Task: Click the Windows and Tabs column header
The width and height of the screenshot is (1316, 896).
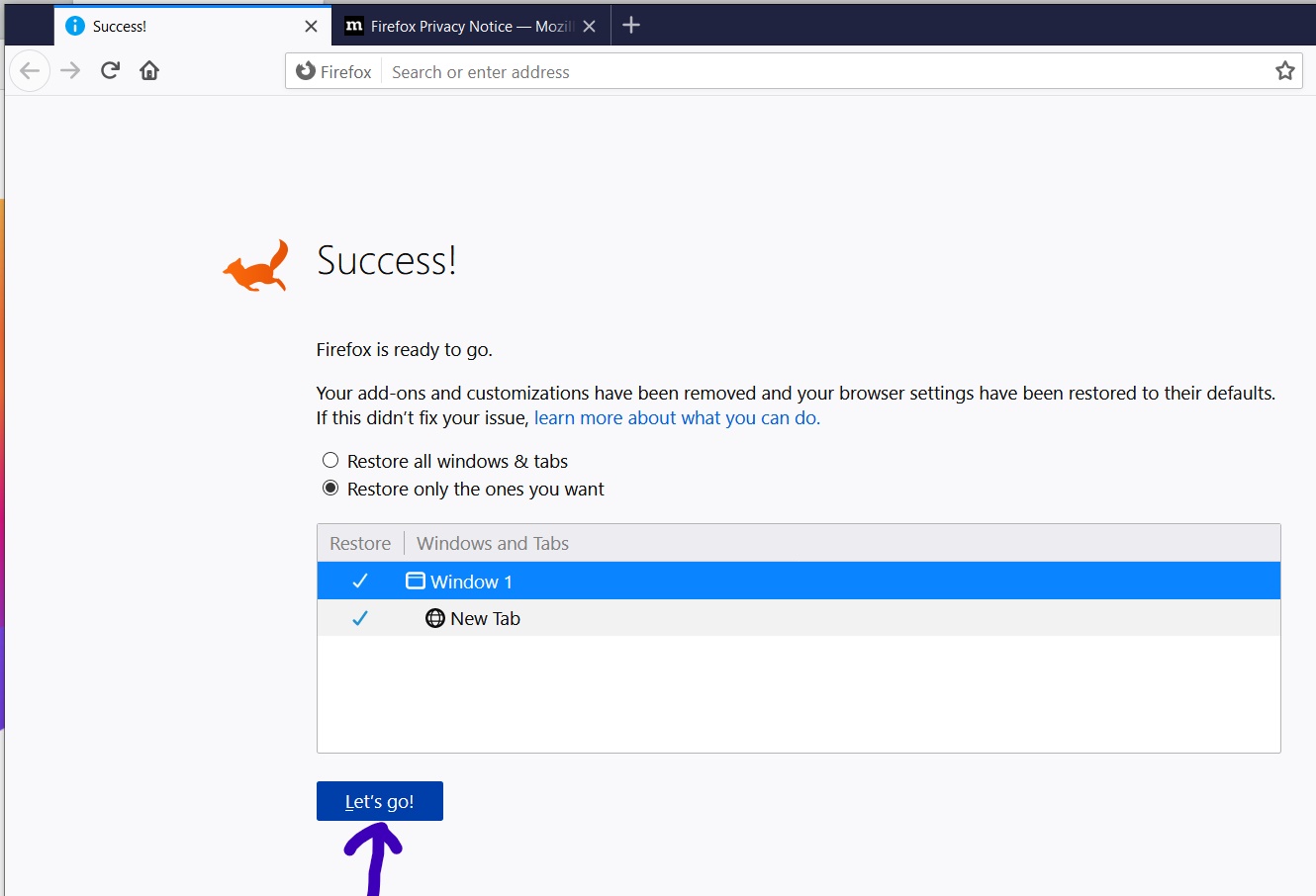Action: click(x=493, y=544)
